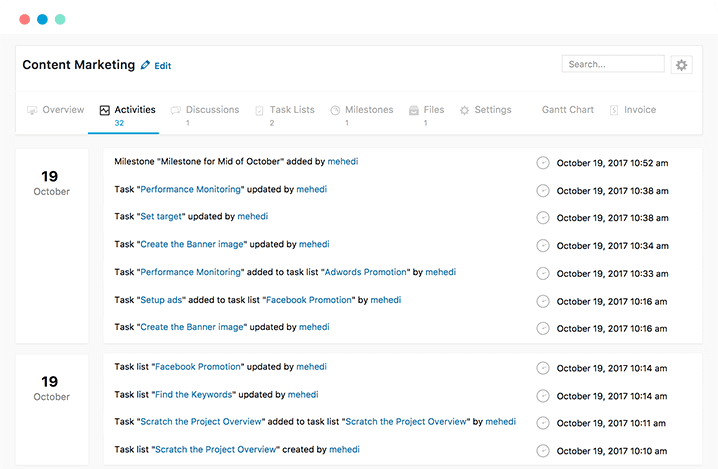Click the Invoice document icon
This screenshot has width=718, height=469.
point(614,110)
